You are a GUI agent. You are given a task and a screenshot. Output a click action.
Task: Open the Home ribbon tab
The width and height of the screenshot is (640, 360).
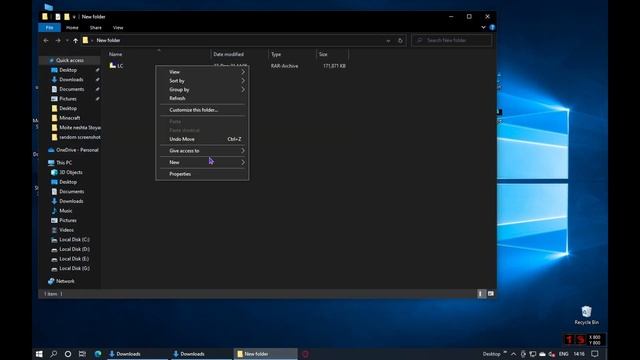click(x=72, y=27)
